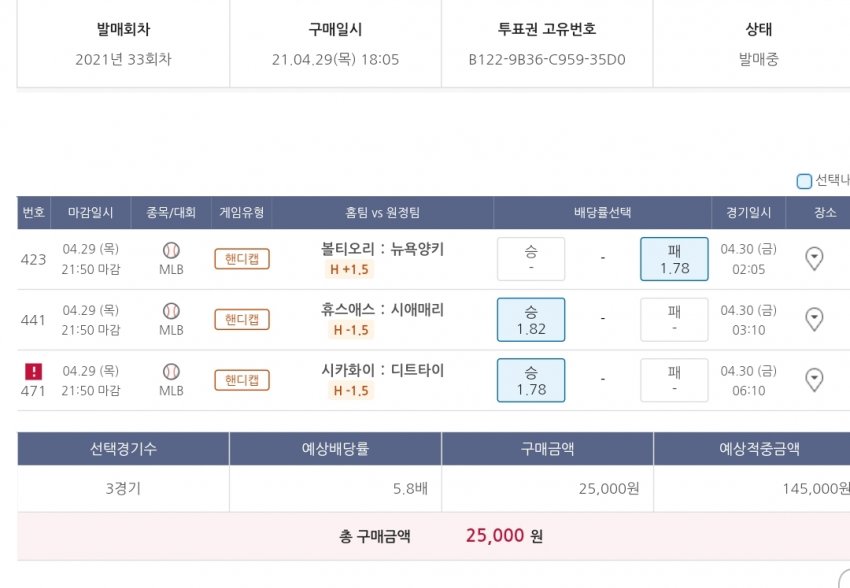Image resolution: width=850 pixels, height=588 pixels.
Task: Select 패 1.78 for Baltimore vs New York
Action: (x=674, y=259)
